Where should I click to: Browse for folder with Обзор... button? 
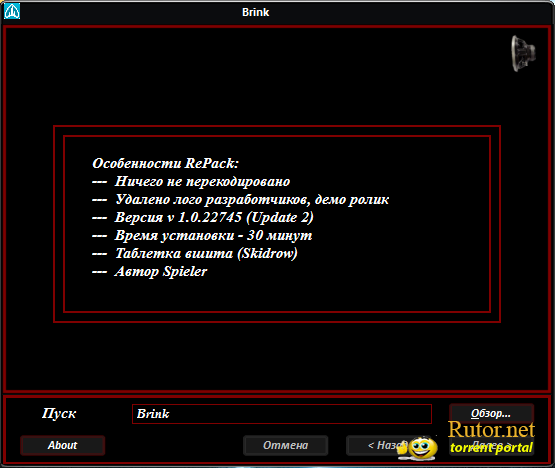(491, 413)
